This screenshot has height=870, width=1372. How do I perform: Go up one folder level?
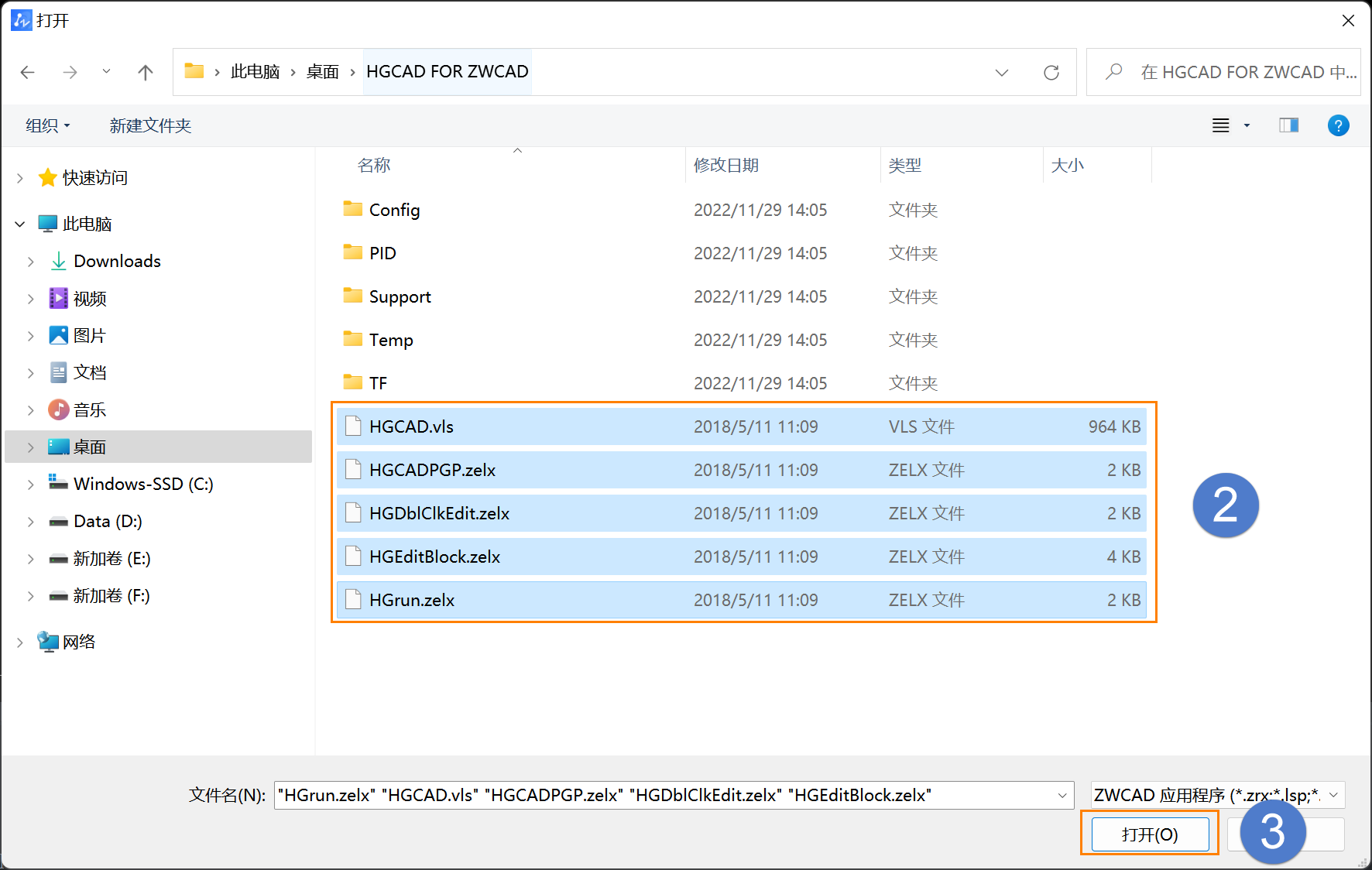[145, 72]
